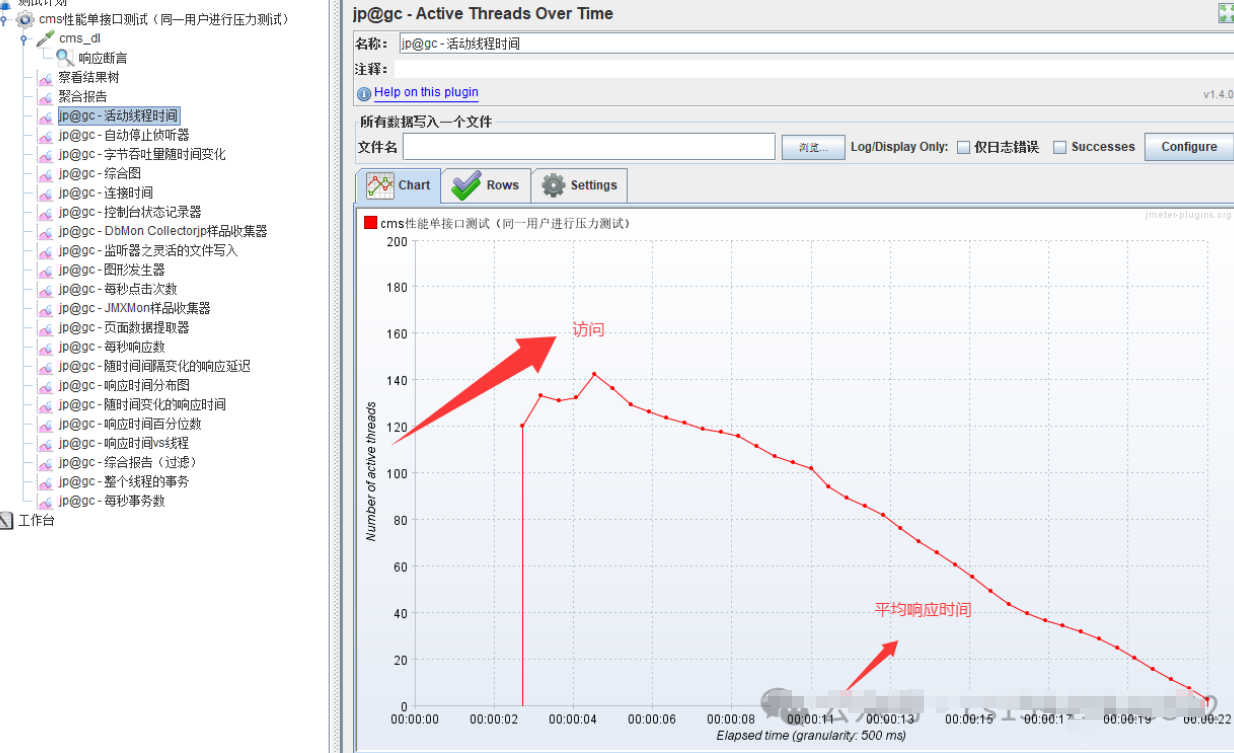Click the magnifier icon of 响应断言

point(65,58)
